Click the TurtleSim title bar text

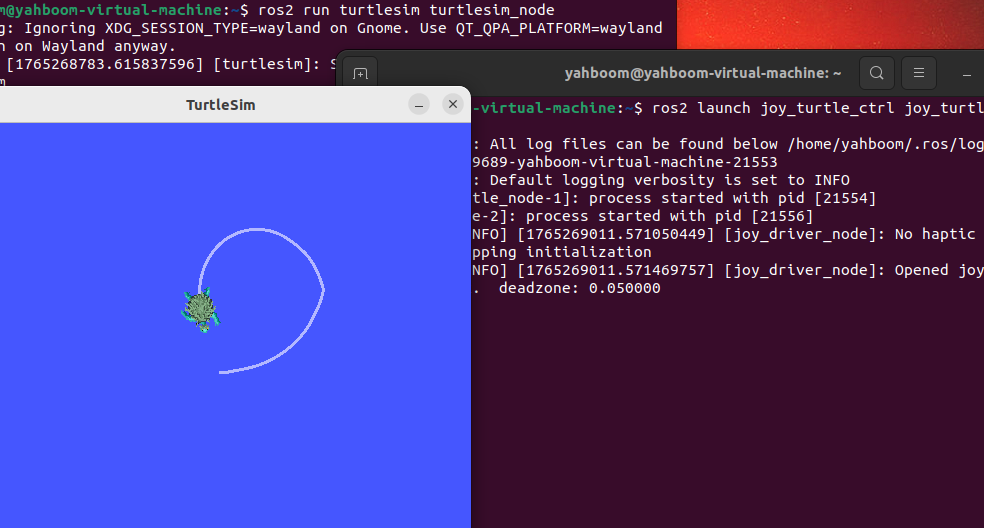[221, 105]
